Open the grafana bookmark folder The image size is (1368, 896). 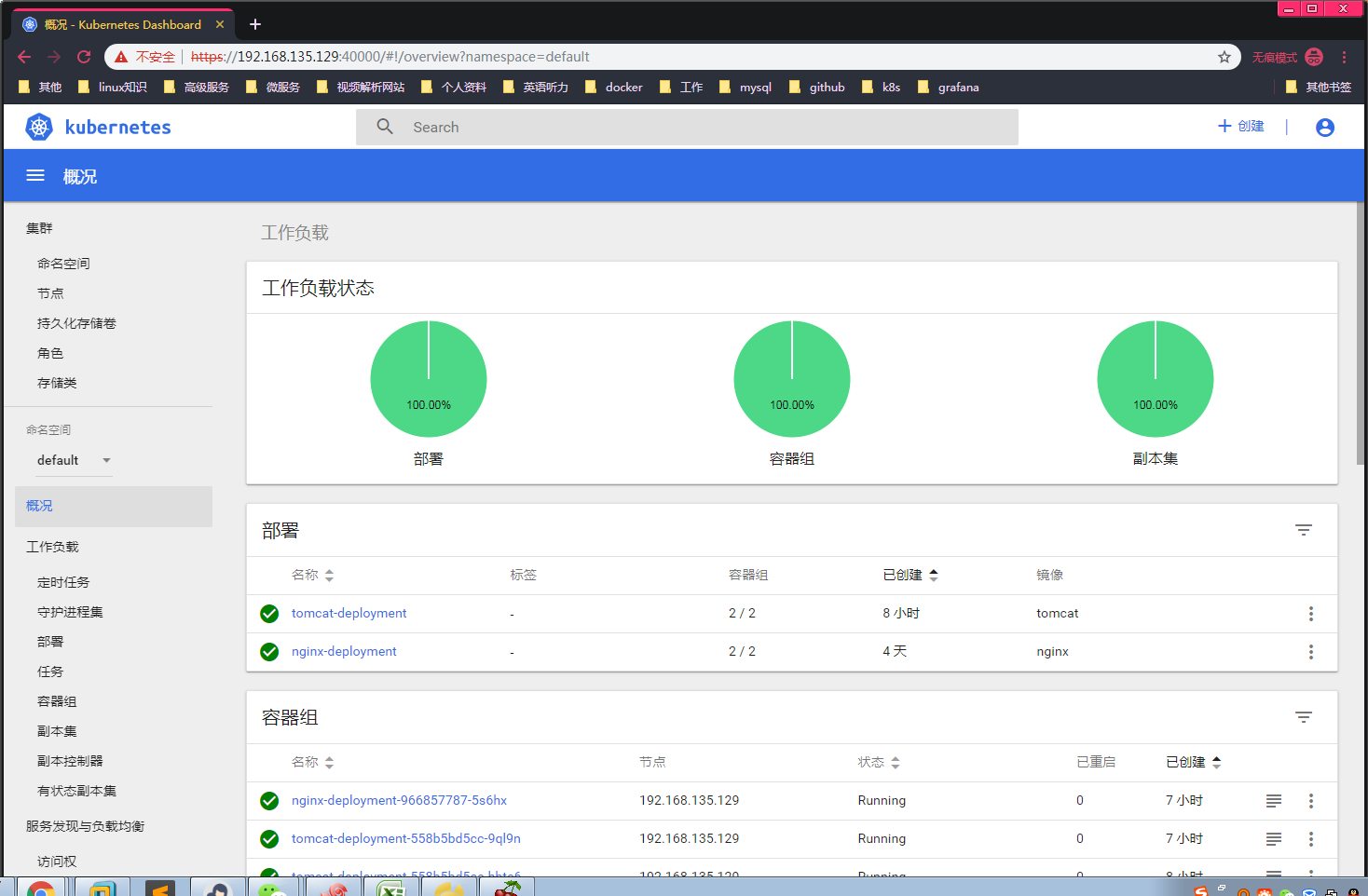tap(948, 88)
